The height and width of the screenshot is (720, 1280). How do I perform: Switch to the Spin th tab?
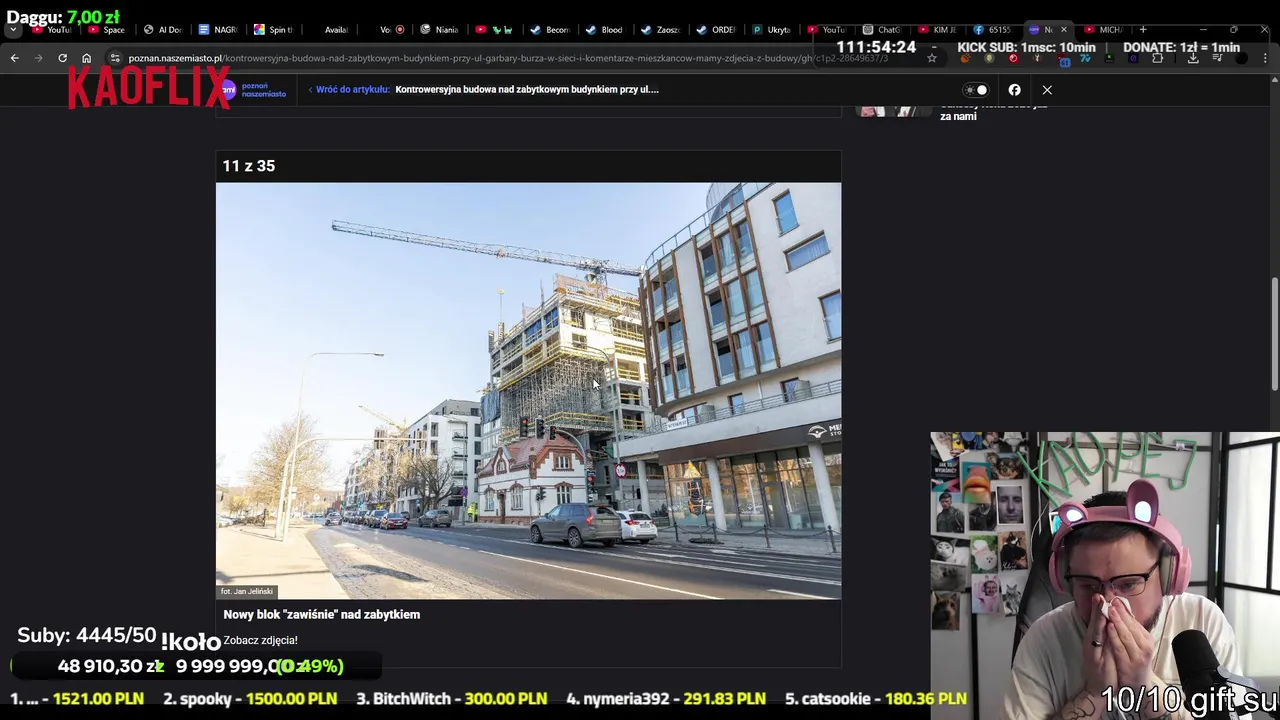pyautogui.click(x=273, y=30)
